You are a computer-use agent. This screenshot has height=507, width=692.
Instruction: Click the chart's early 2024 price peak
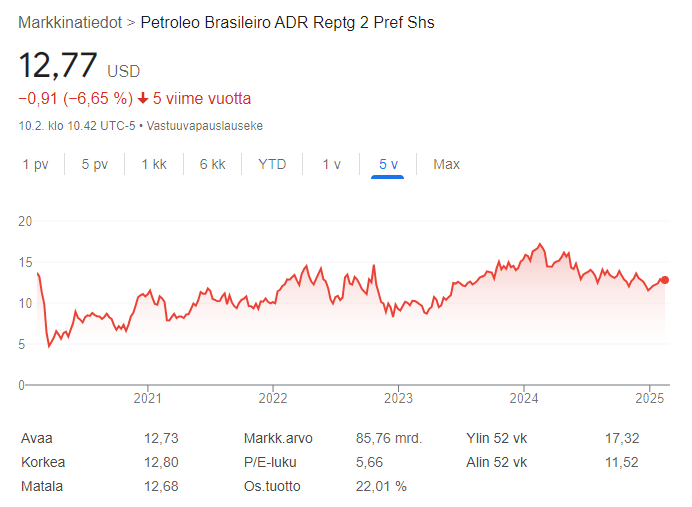pos(540,244)
